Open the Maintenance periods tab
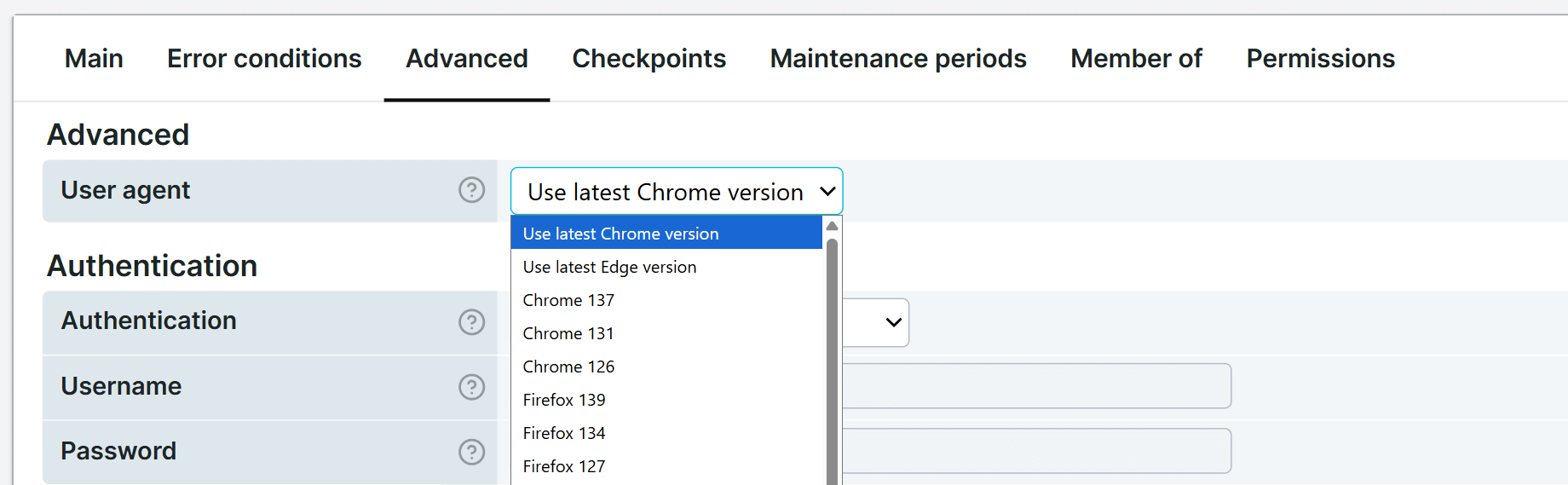The width and height of the screenshot is (1568, 485). tap(898, 59)
